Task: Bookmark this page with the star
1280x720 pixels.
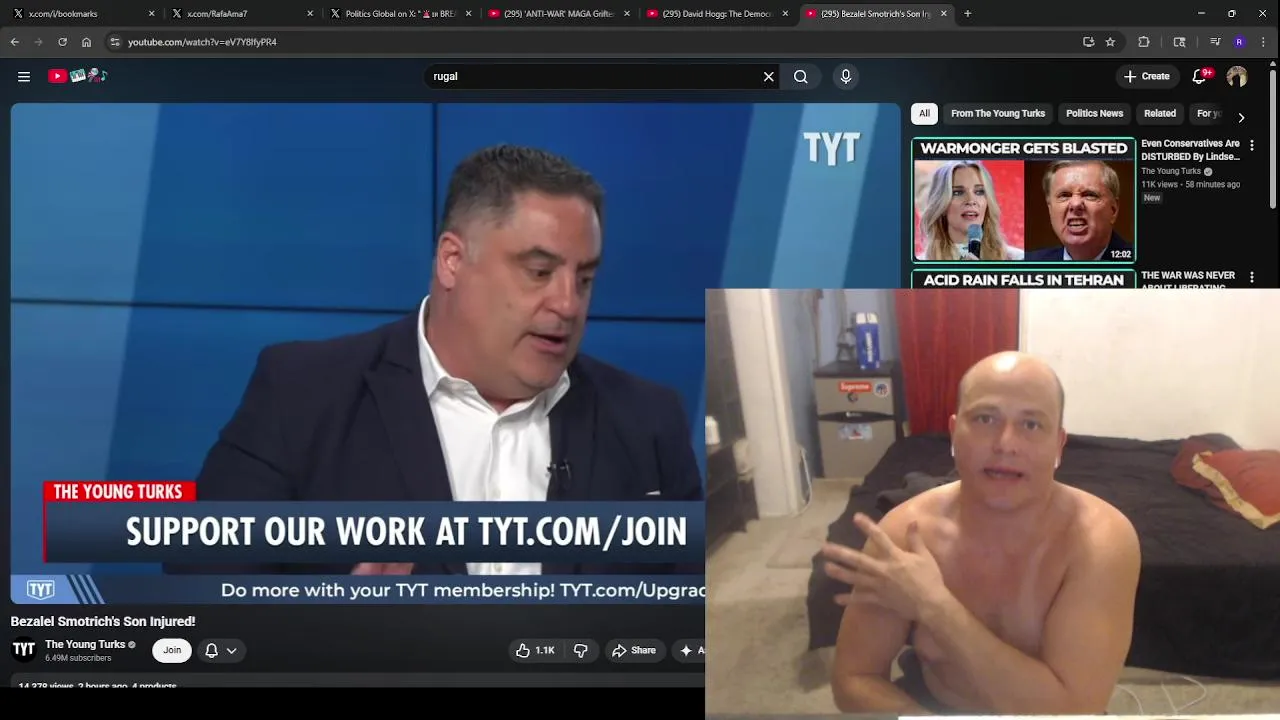Action: coord(1110,42)
